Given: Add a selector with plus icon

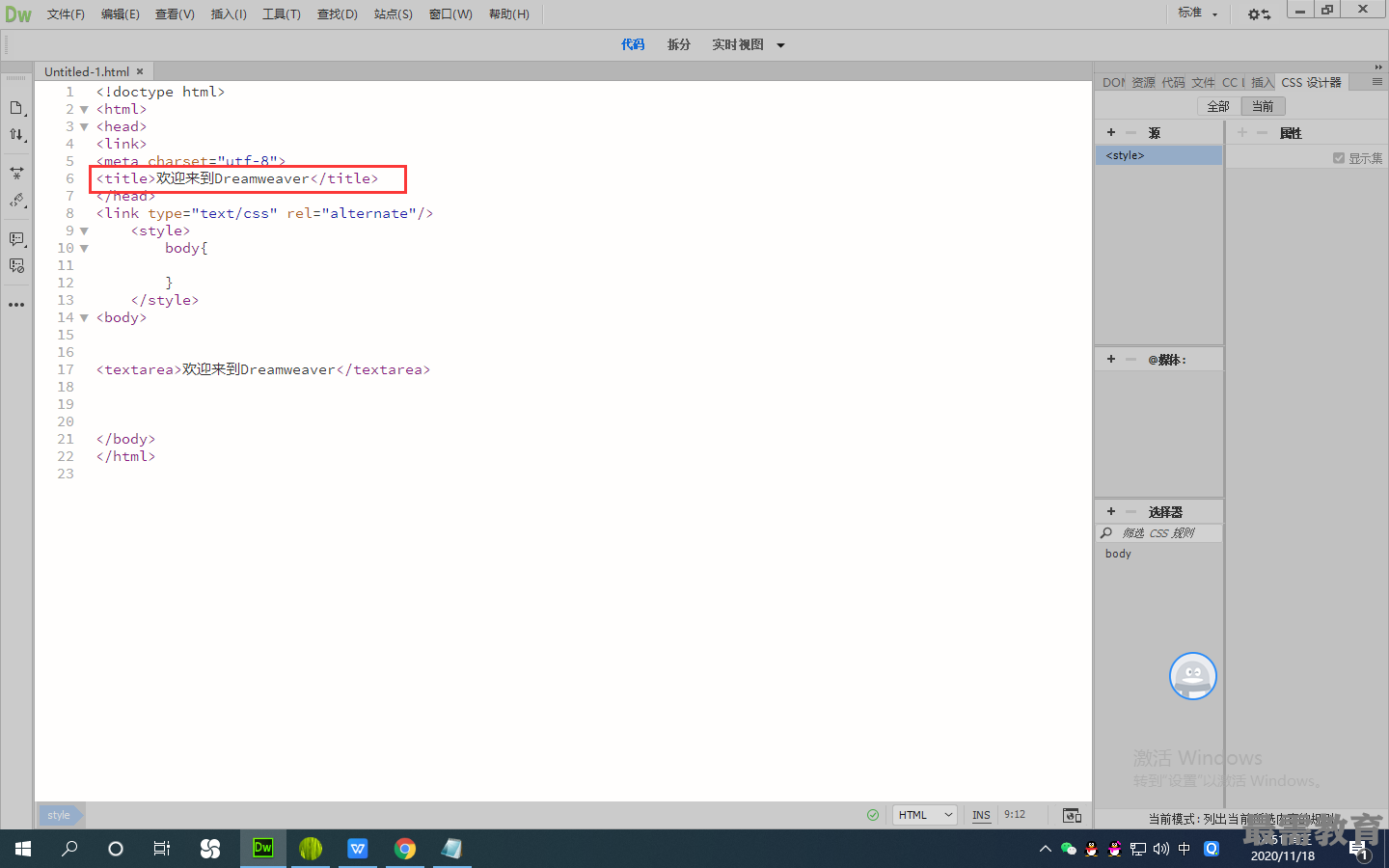Looking at the screenshot, I should point(1111,512).
